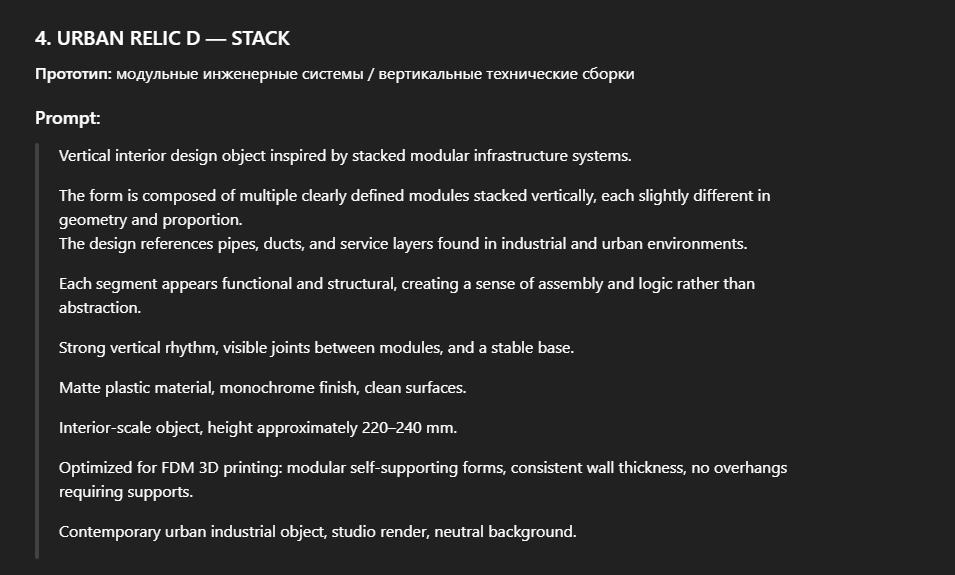955x575 pixels.
Task: Click the height value "220–240 mm"
Action: 407,428
